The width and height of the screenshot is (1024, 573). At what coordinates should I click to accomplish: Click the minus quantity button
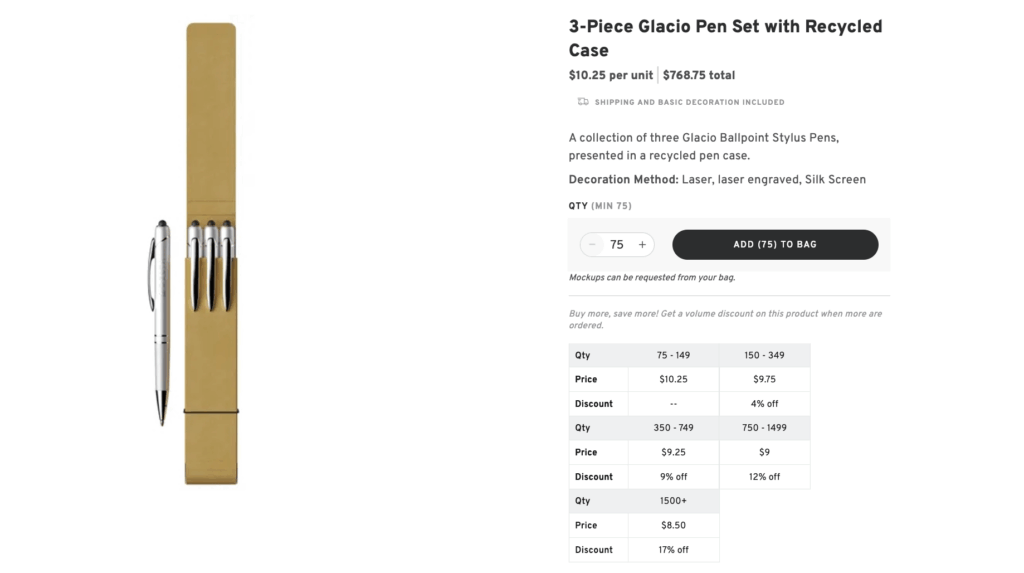592,245
